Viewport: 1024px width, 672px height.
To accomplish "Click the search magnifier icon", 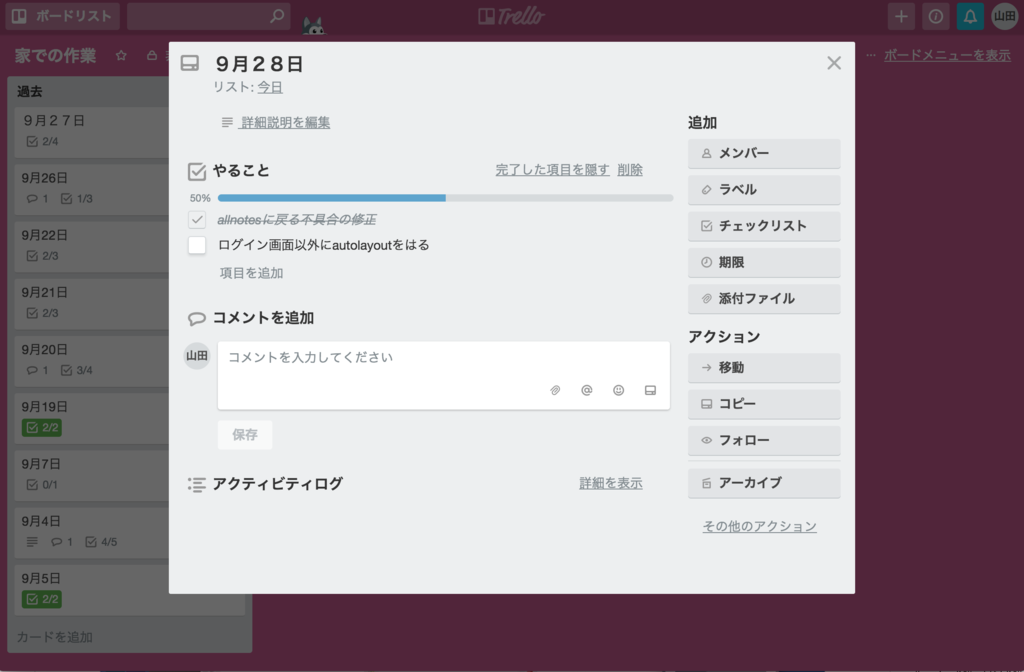I will coord(277,16).
